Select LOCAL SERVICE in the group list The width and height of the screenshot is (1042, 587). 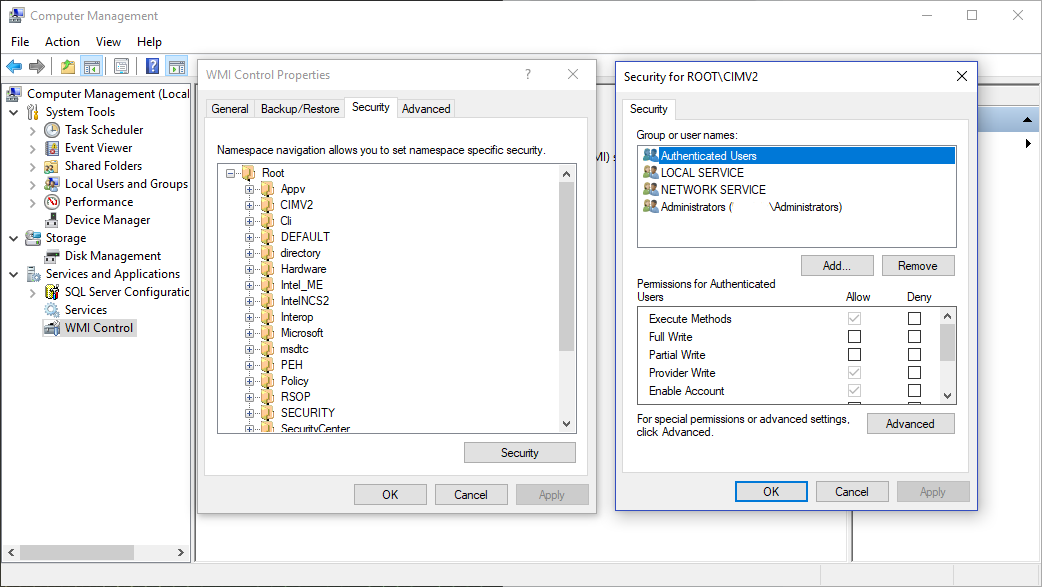coord(700,172)
